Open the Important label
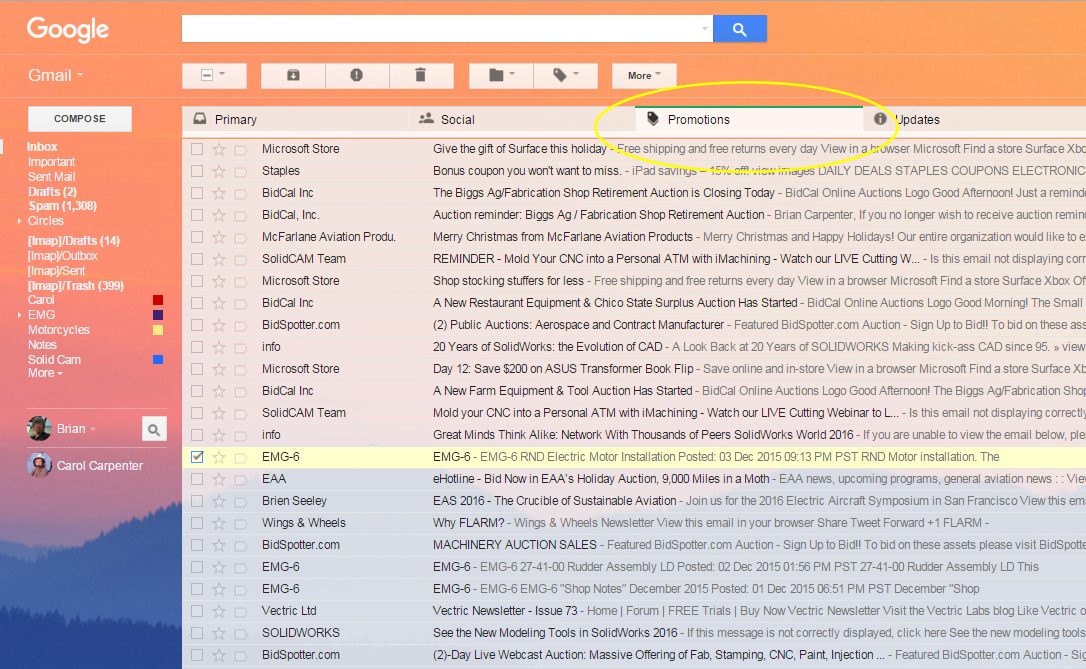Viewport: 1086px width, 669px height. 51,161
